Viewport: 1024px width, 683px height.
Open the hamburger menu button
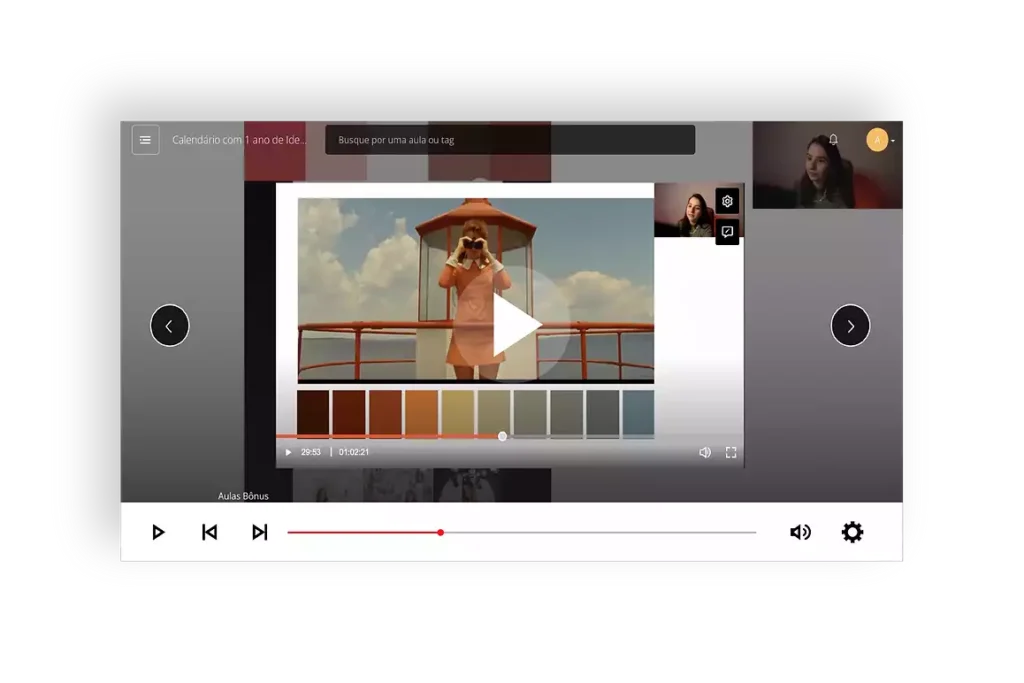(x=145, y=140)
